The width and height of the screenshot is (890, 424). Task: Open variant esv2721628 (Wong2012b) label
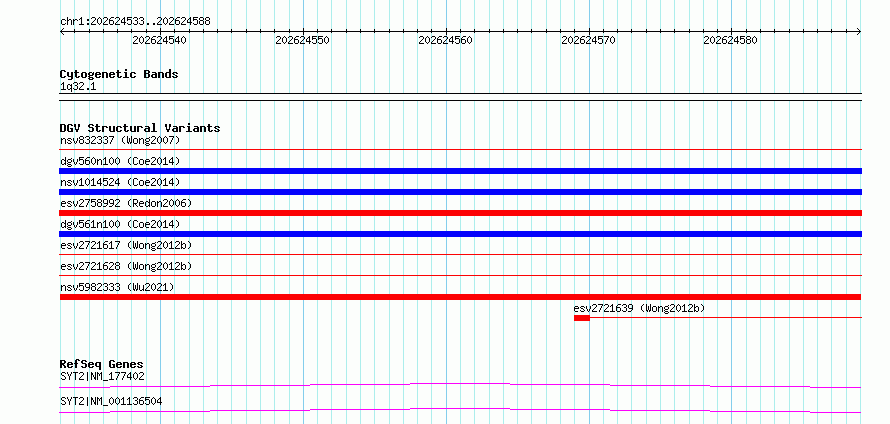tap(126, 266)
